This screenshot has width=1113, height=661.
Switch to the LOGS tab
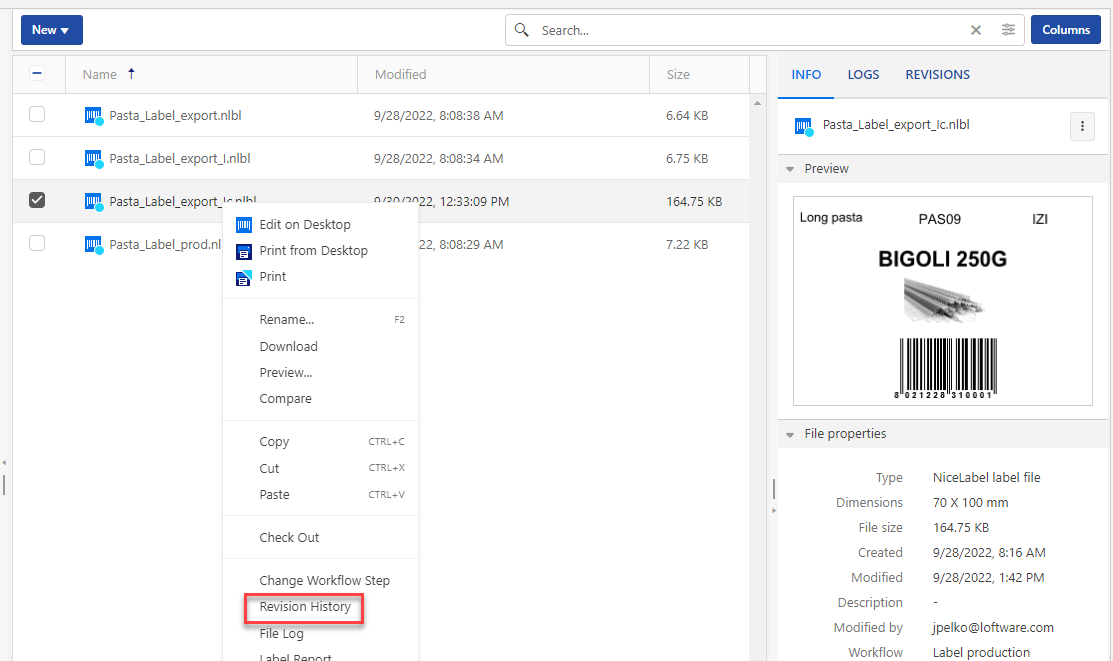(863, 75)
